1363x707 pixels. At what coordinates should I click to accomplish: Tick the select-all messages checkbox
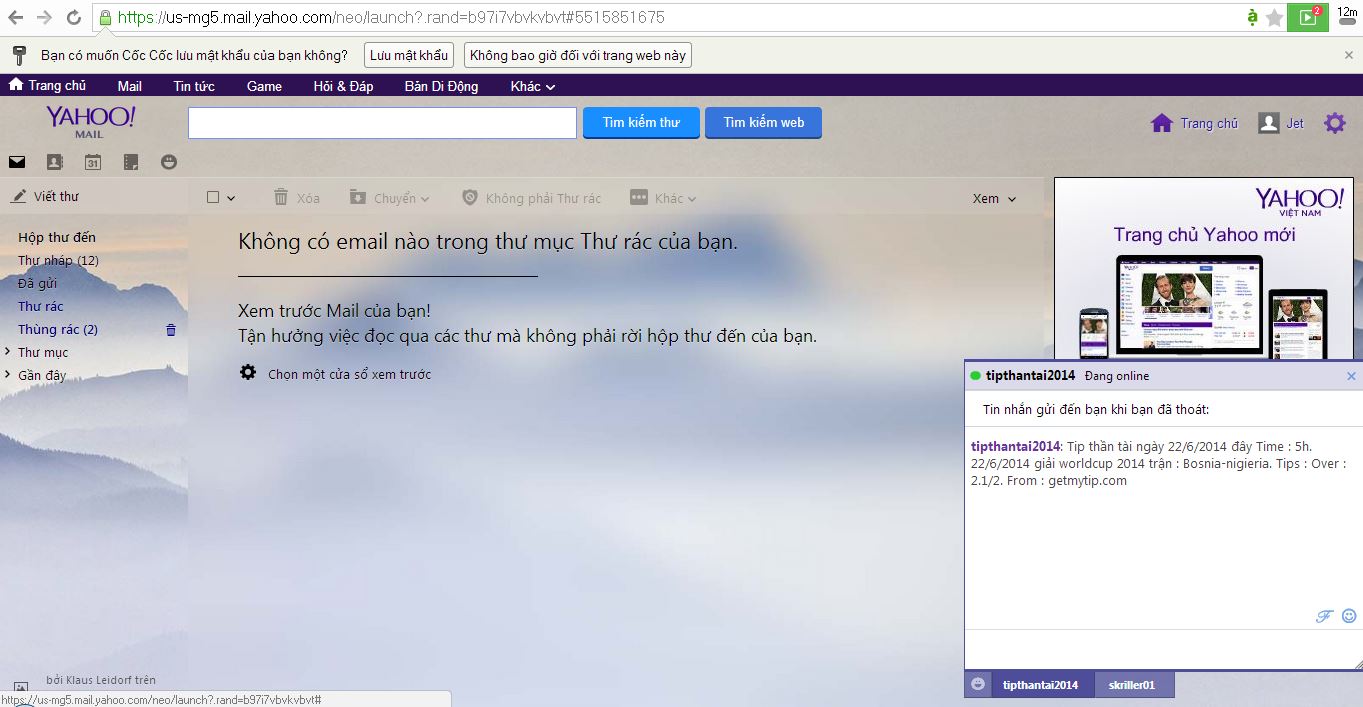click(213, 198)
